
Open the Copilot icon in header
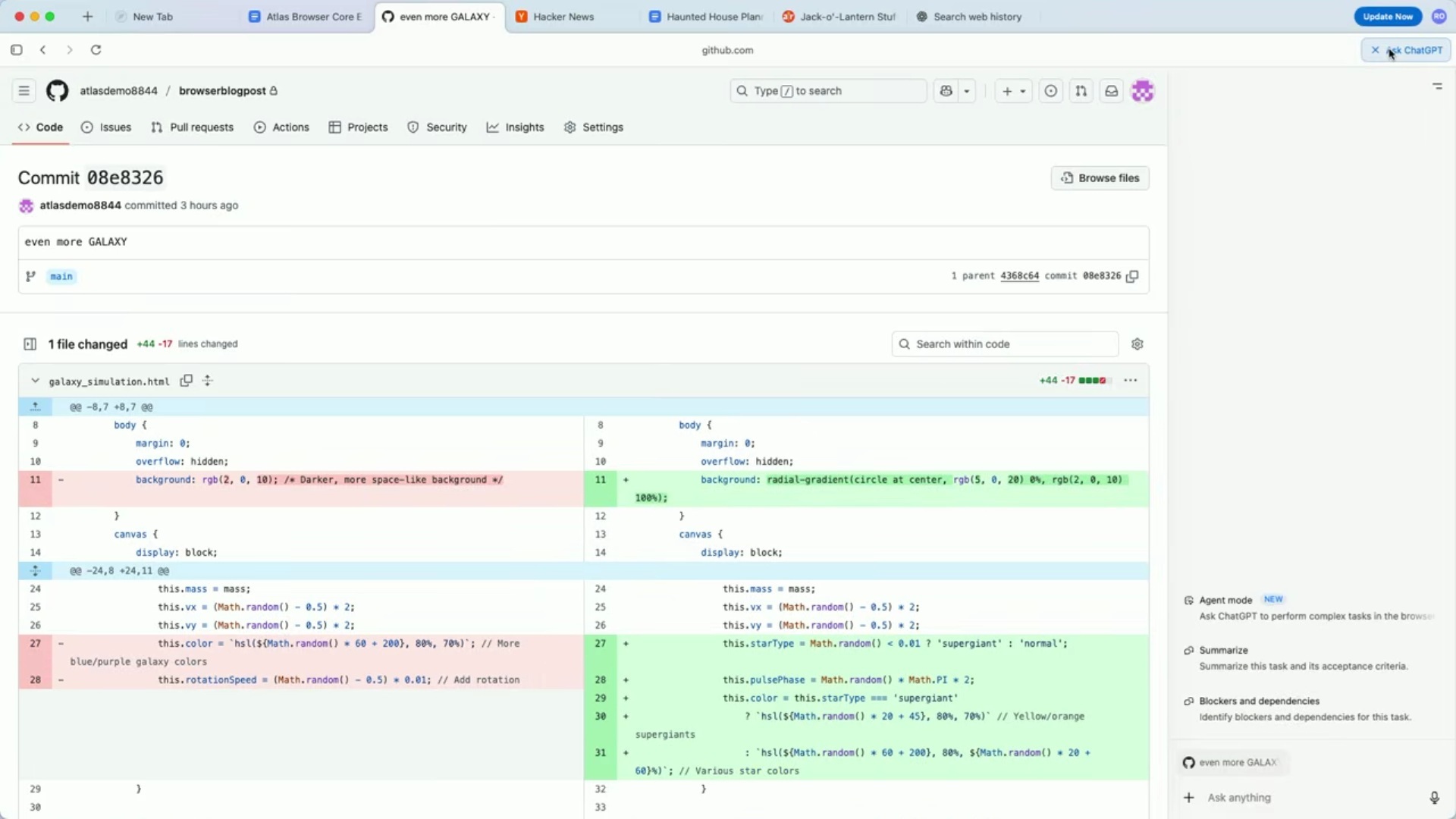(x=946, y=91)
